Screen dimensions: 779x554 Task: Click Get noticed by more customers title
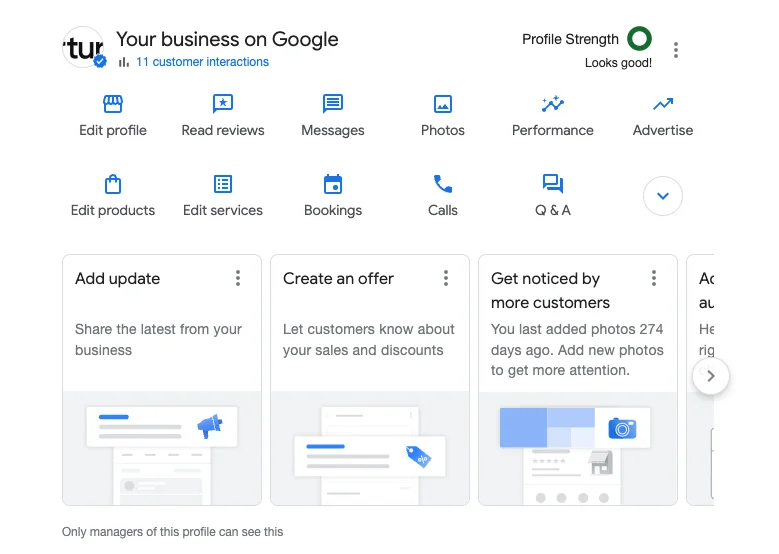(550, 291)
